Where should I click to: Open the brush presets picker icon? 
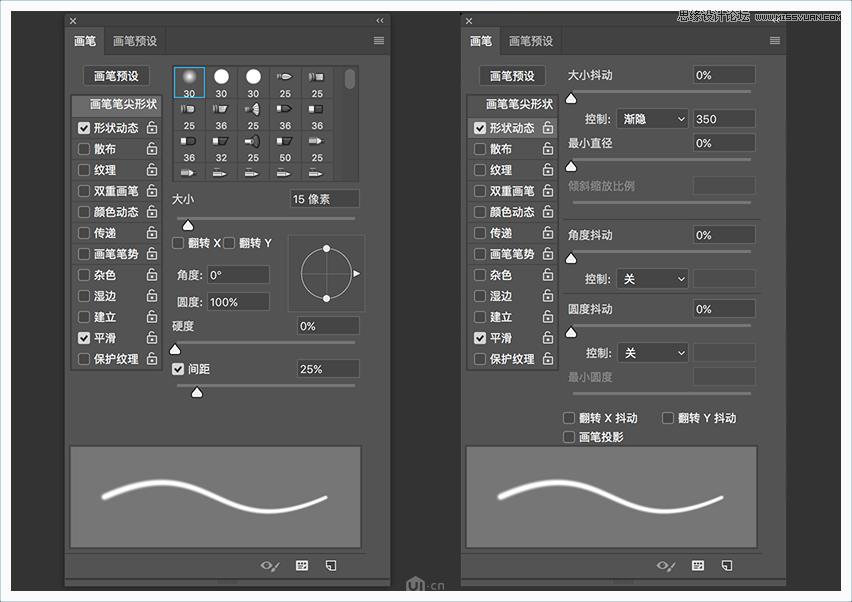(x=301, y=565)
